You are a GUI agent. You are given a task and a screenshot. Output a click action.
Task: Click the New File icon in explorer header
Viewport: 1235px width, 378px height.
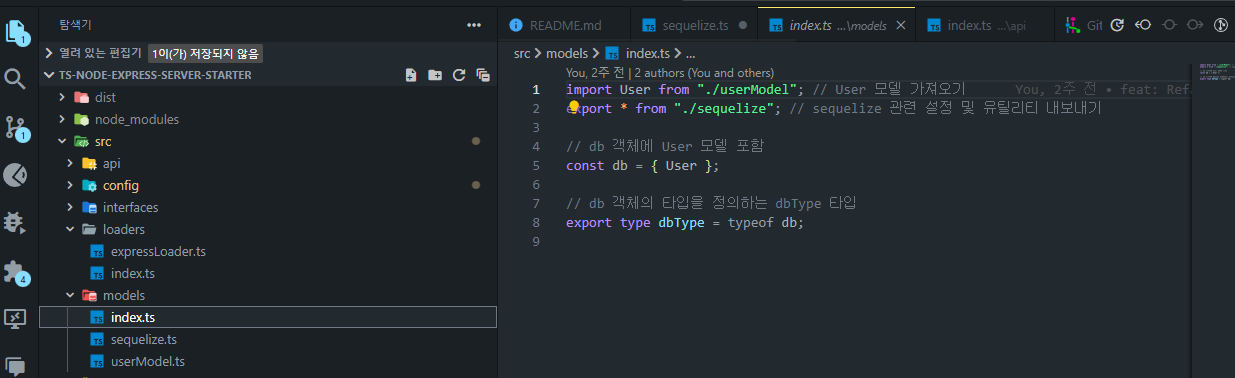pyautogui.click(x=411, y=75)
